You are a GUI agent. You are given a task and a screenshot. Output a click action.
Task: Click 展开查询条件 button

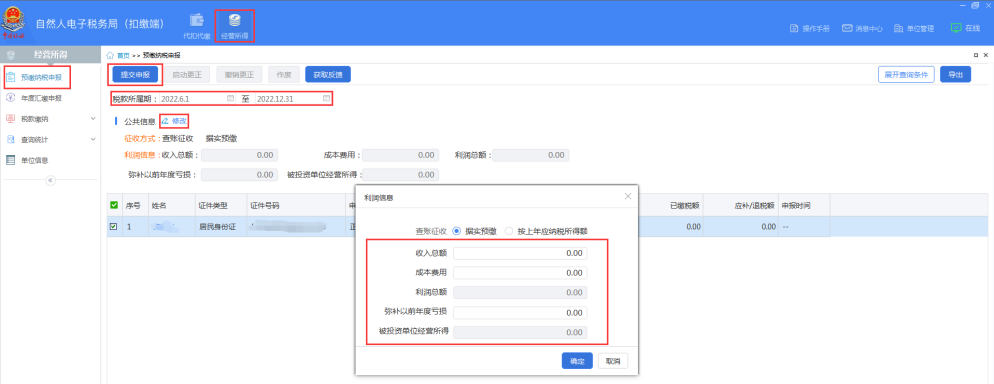click(x=907, y=75)
